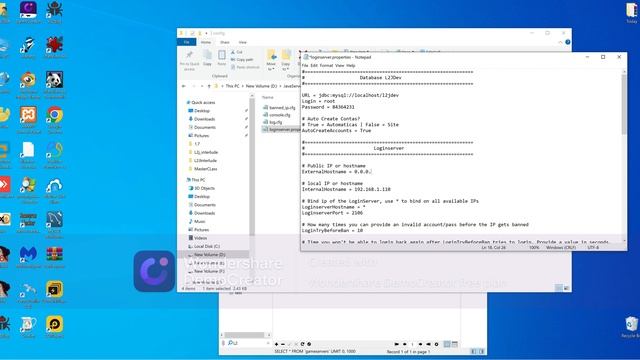Open the Explorer help question mark icon
This screenshot has width=640, height=360.
(x=568, y=42)
